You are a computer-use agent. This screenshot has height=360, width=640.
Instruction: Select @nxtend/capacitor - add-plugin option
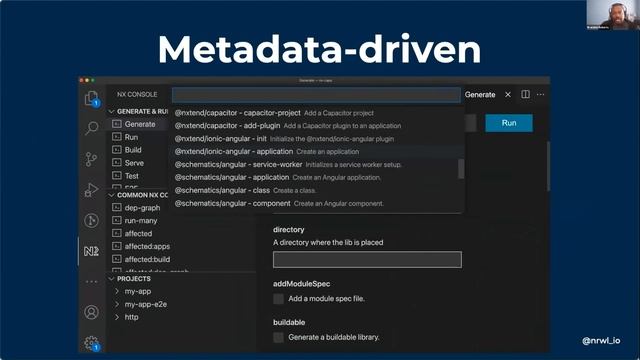coord(318,126)
